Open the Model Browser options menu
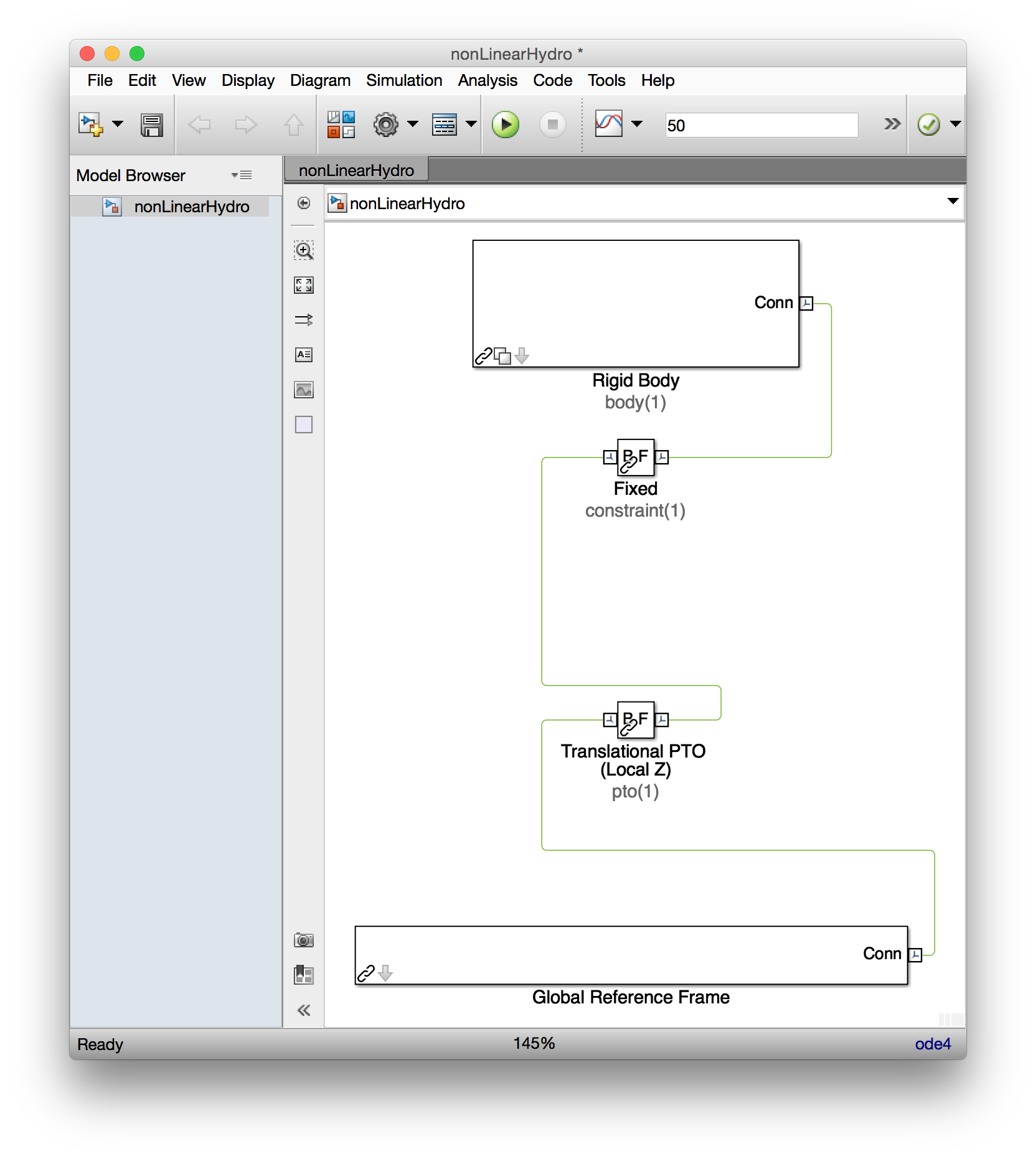 point(242,175)
